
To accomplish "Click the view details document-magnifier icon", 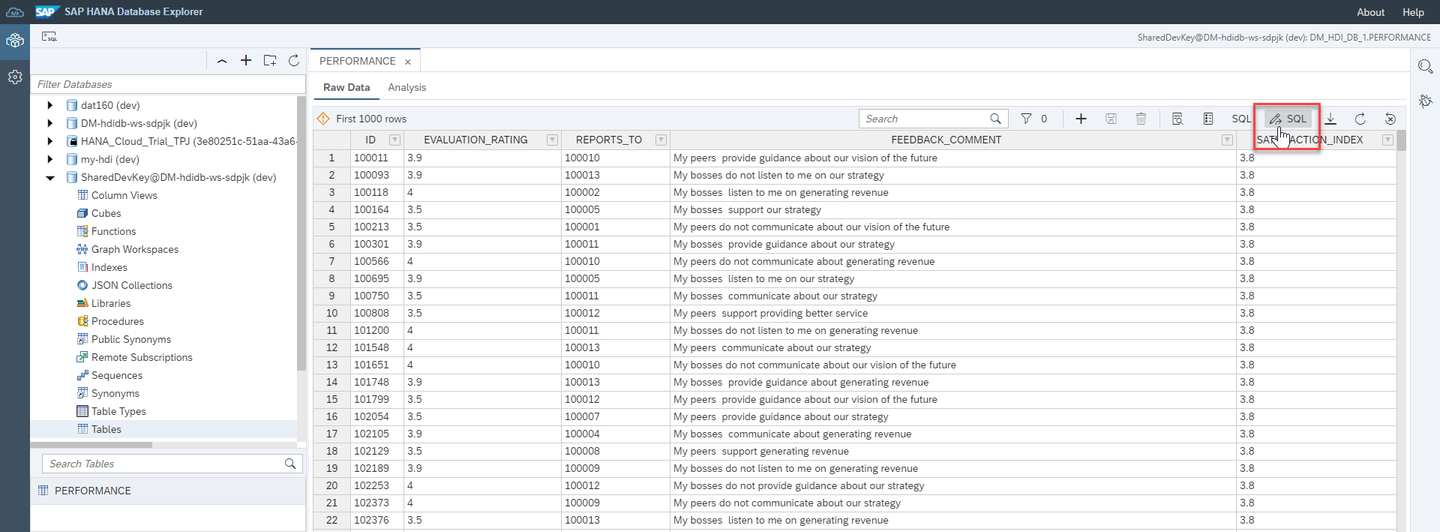I will [x=1178, y=118].
